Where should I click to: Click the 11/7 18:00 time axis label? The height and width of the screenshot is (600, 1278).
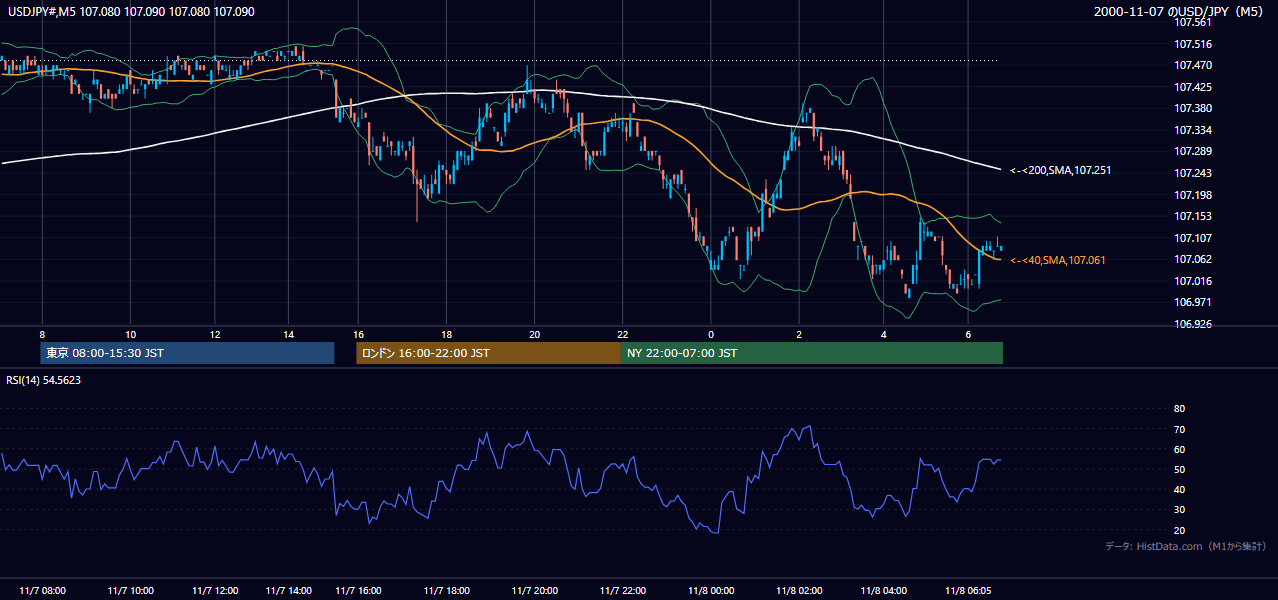(x=447, y=591)
